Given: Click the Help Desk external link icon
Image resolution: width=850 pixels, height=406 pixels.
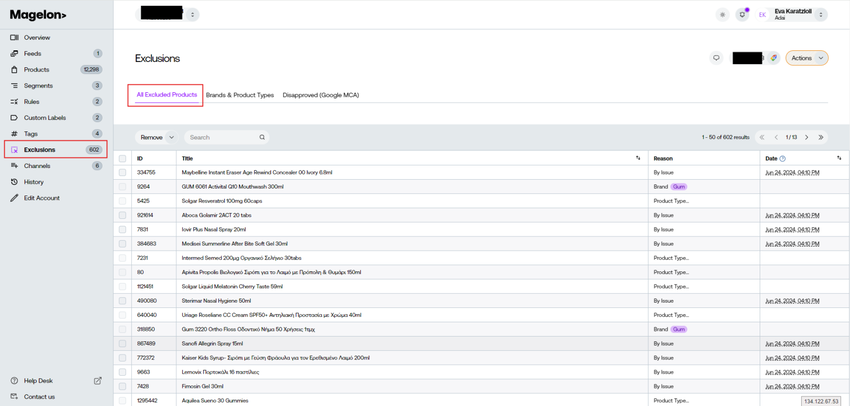Looking at the screenshot, I should [x=98, y=381].
